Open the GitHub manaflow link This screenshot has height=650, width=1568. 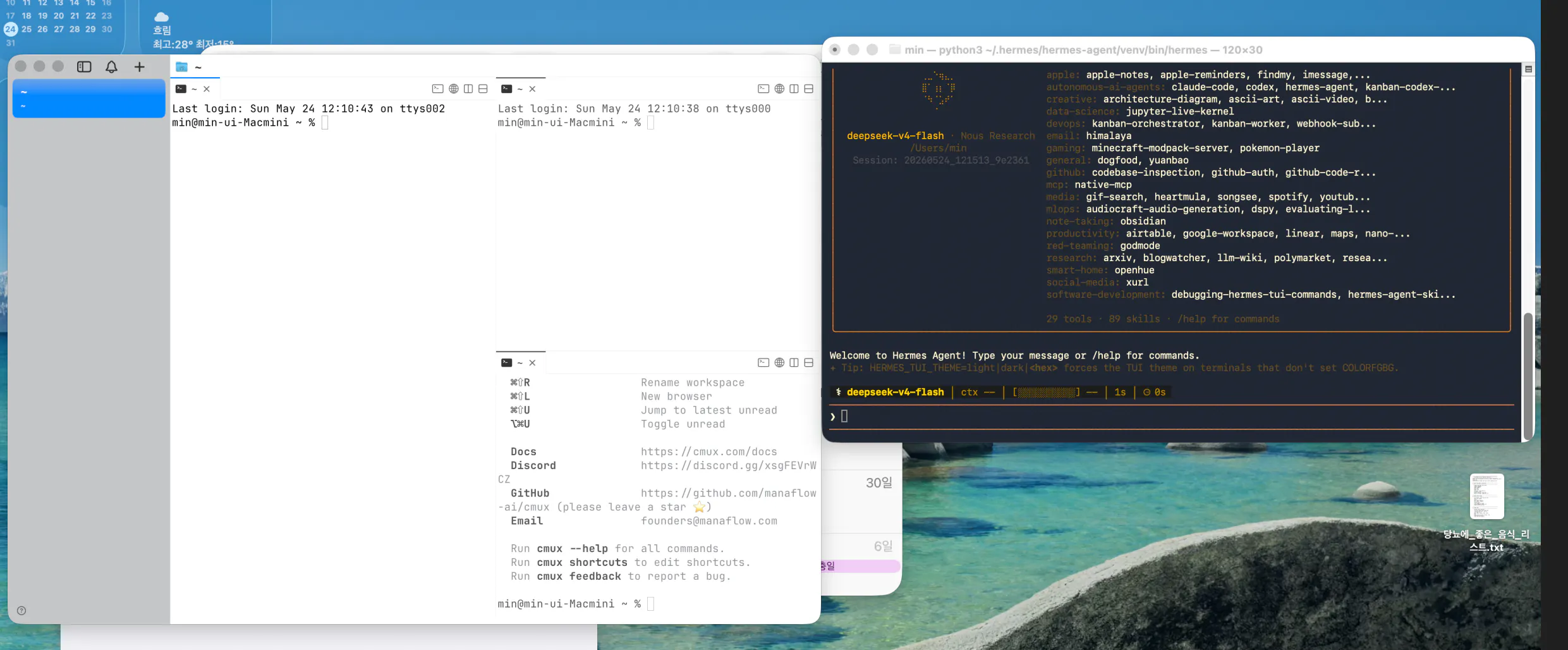[728, 493]
